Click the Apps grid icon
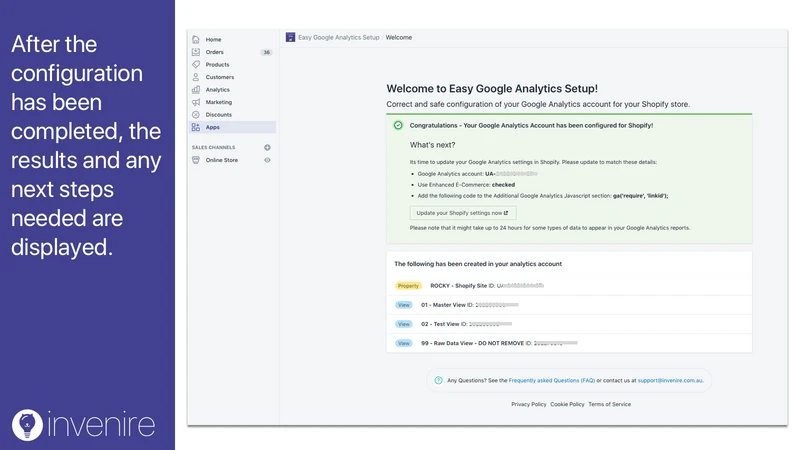Image resolution: width=800 pixels, height=450 pixels. [x=196, y=127]
